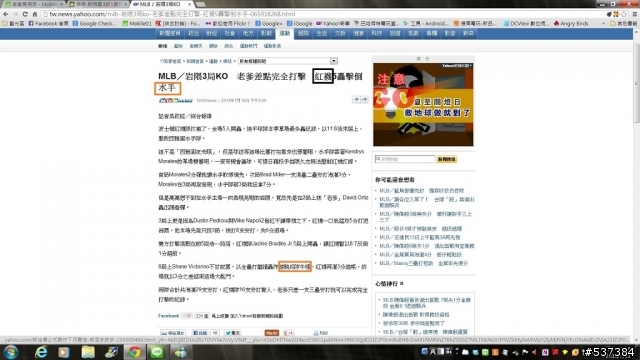Click the browser Home icon
This screenshot has height=360, width=640.
coord(34,14)
